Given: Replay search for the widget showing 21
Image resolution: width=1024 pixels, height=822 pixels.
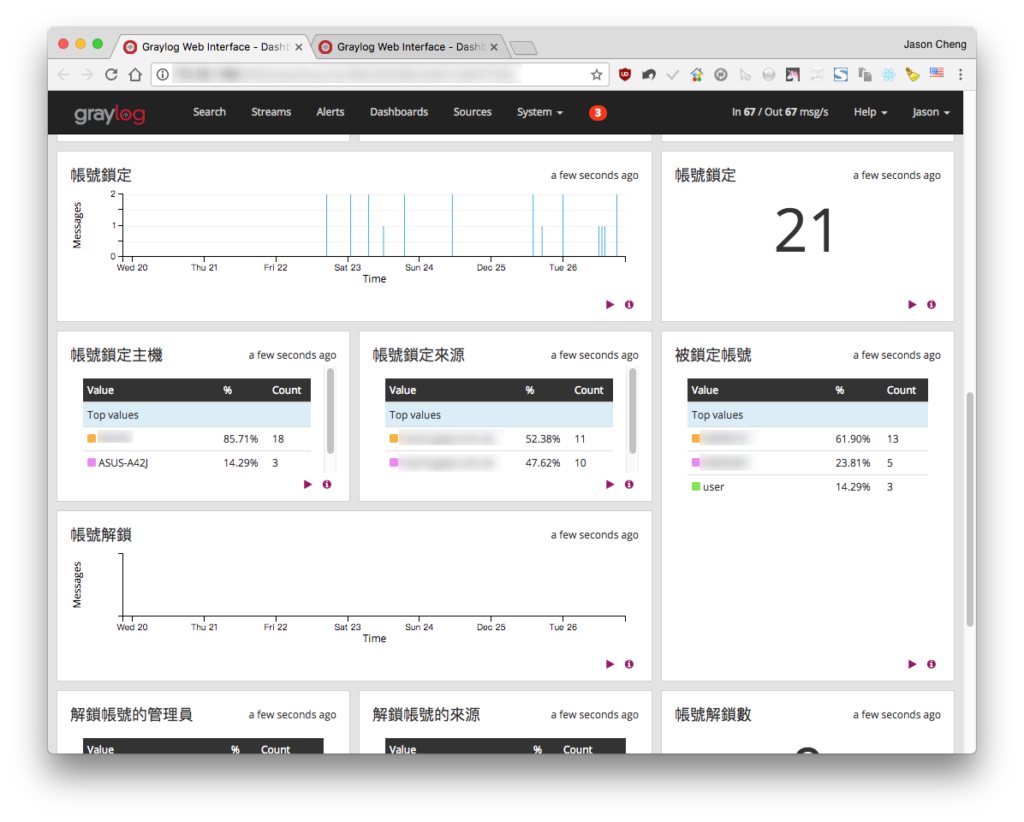Looking at the screenshot, I should (912, 304).
